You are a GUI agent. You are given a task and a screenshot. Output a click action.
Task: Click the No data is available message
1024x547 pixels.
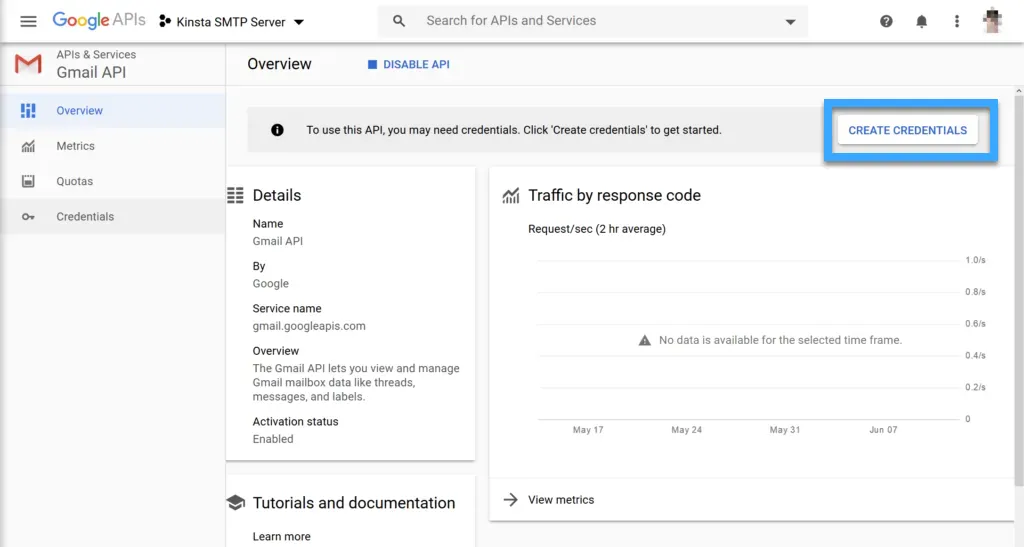coord(780,340)
